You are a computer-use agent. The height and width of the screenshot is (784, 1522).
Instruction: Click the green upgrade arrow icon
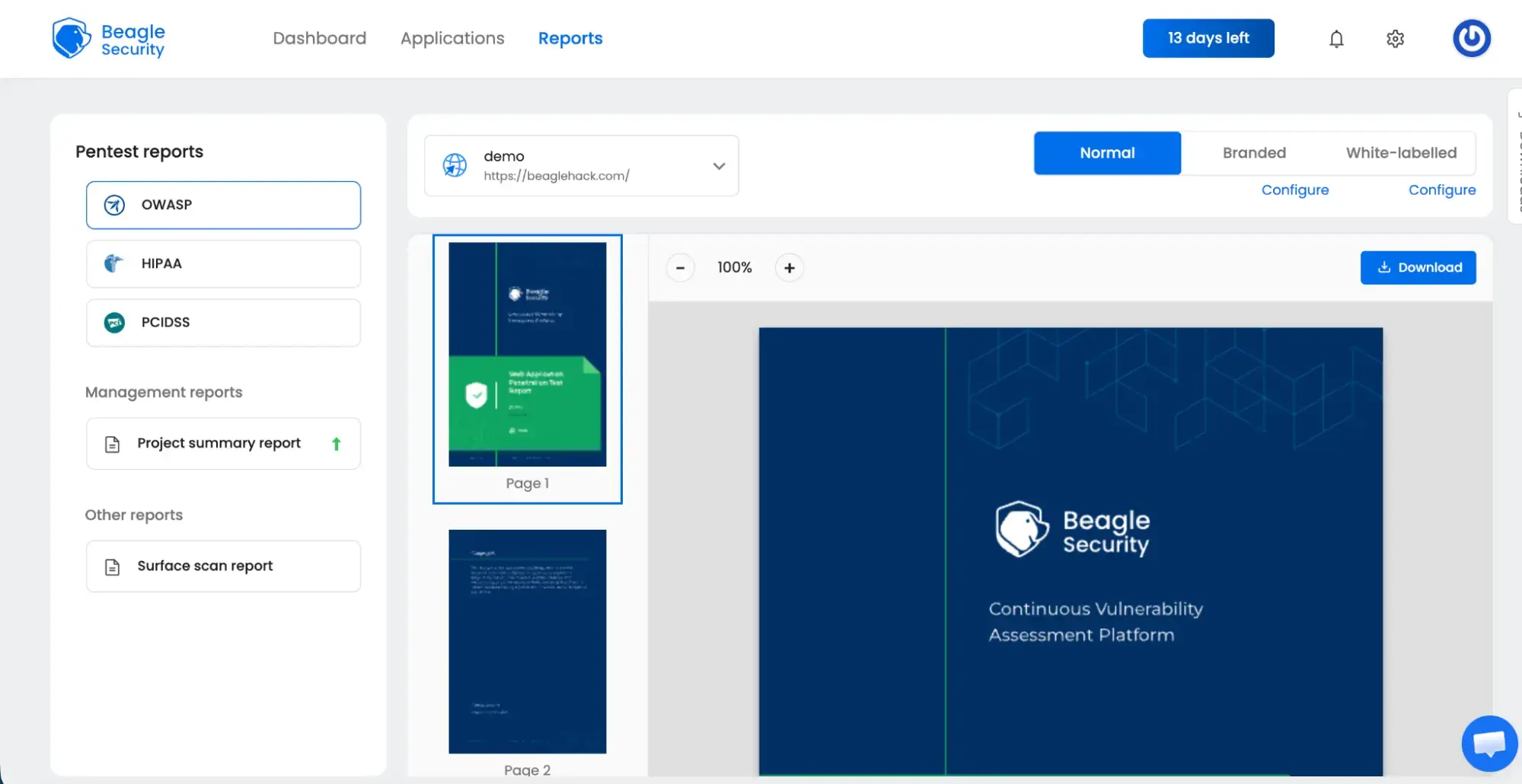click(x=336, y=444)
